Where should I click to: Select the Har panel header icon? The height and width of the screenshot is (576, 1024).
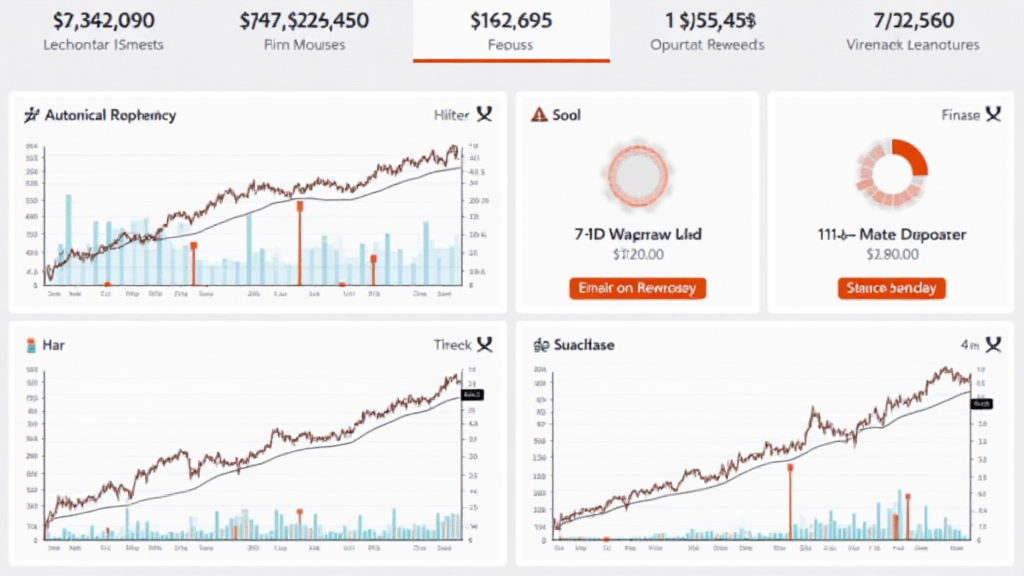click(x=30, y=344)
